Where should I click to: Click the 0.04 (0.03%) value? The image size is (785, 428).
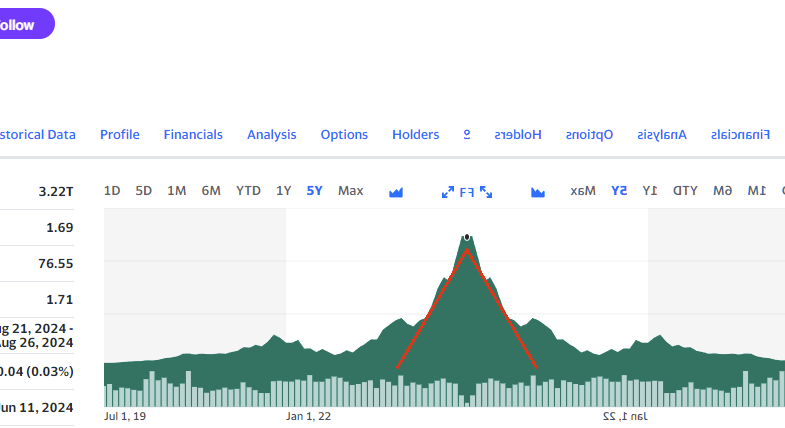37,371
